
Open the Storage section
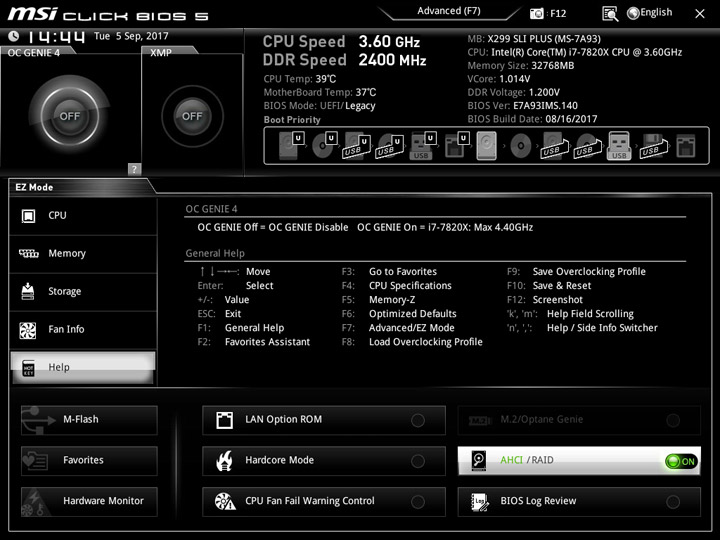tap(83, 292)
